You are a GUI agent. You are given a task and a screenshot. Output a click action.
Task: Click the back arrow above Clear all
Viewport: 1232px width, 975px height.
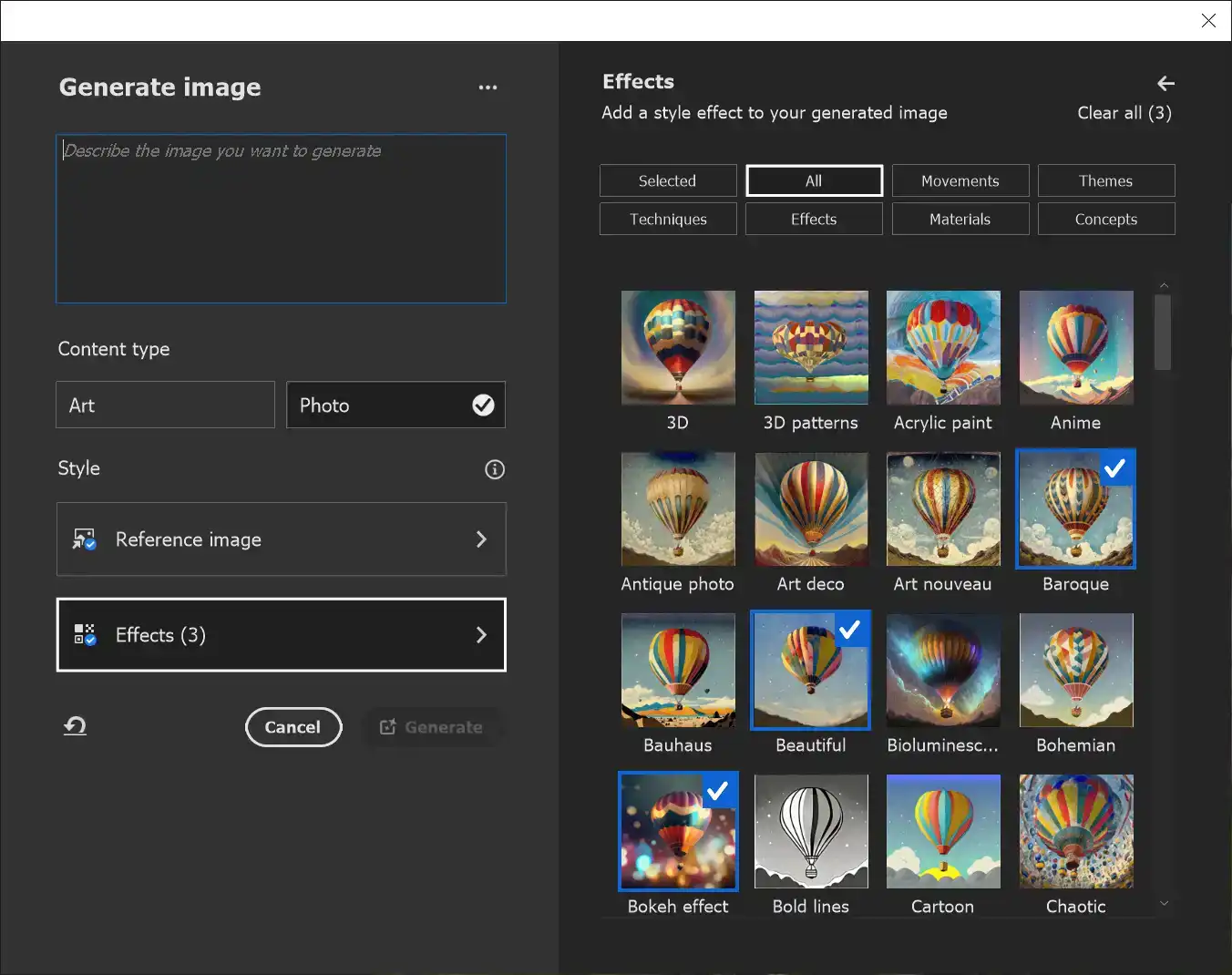[x=1165, y=83]
